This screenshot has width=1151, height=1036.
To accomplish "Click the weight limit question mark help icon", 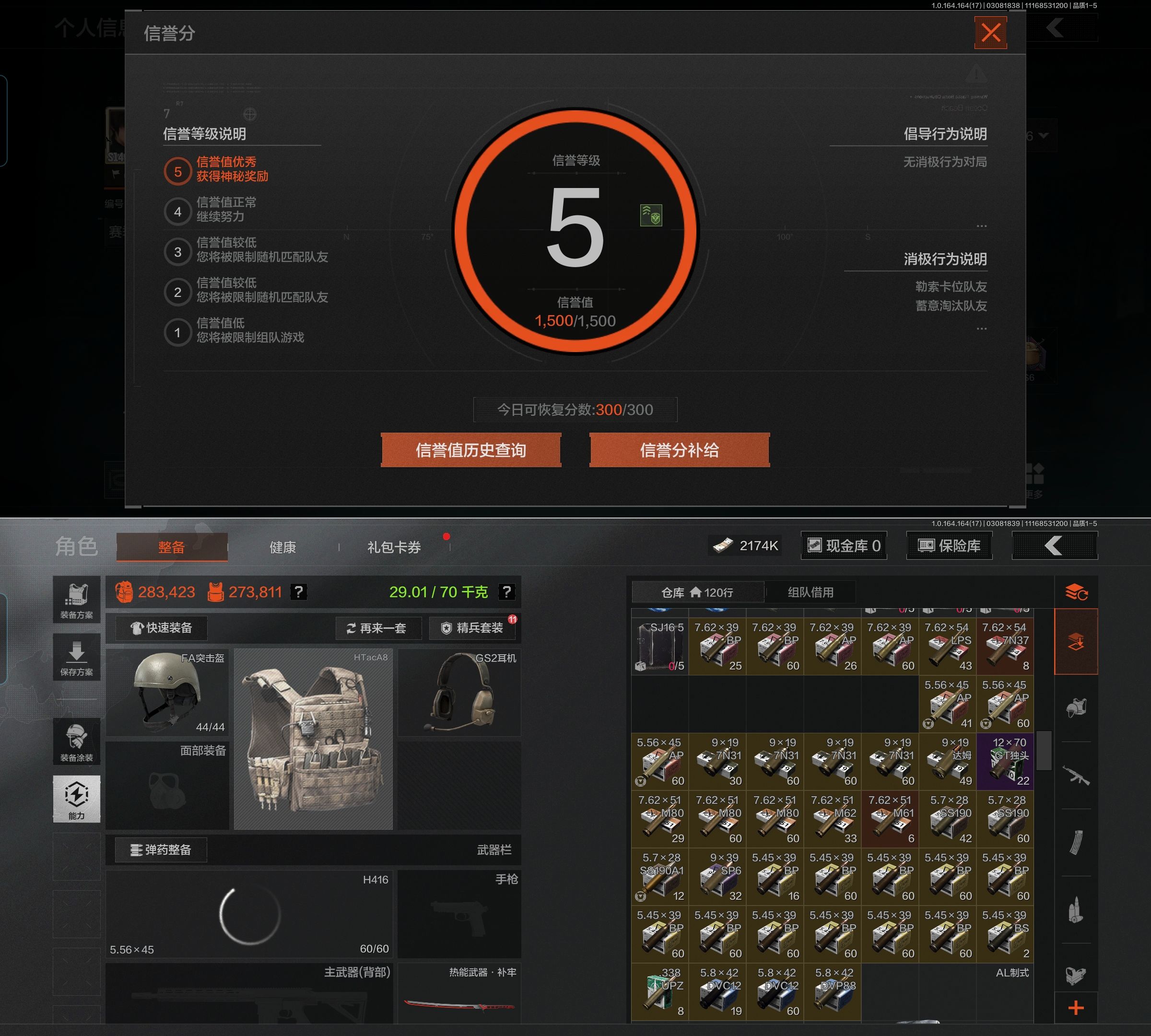I will [x=506, y=592].
